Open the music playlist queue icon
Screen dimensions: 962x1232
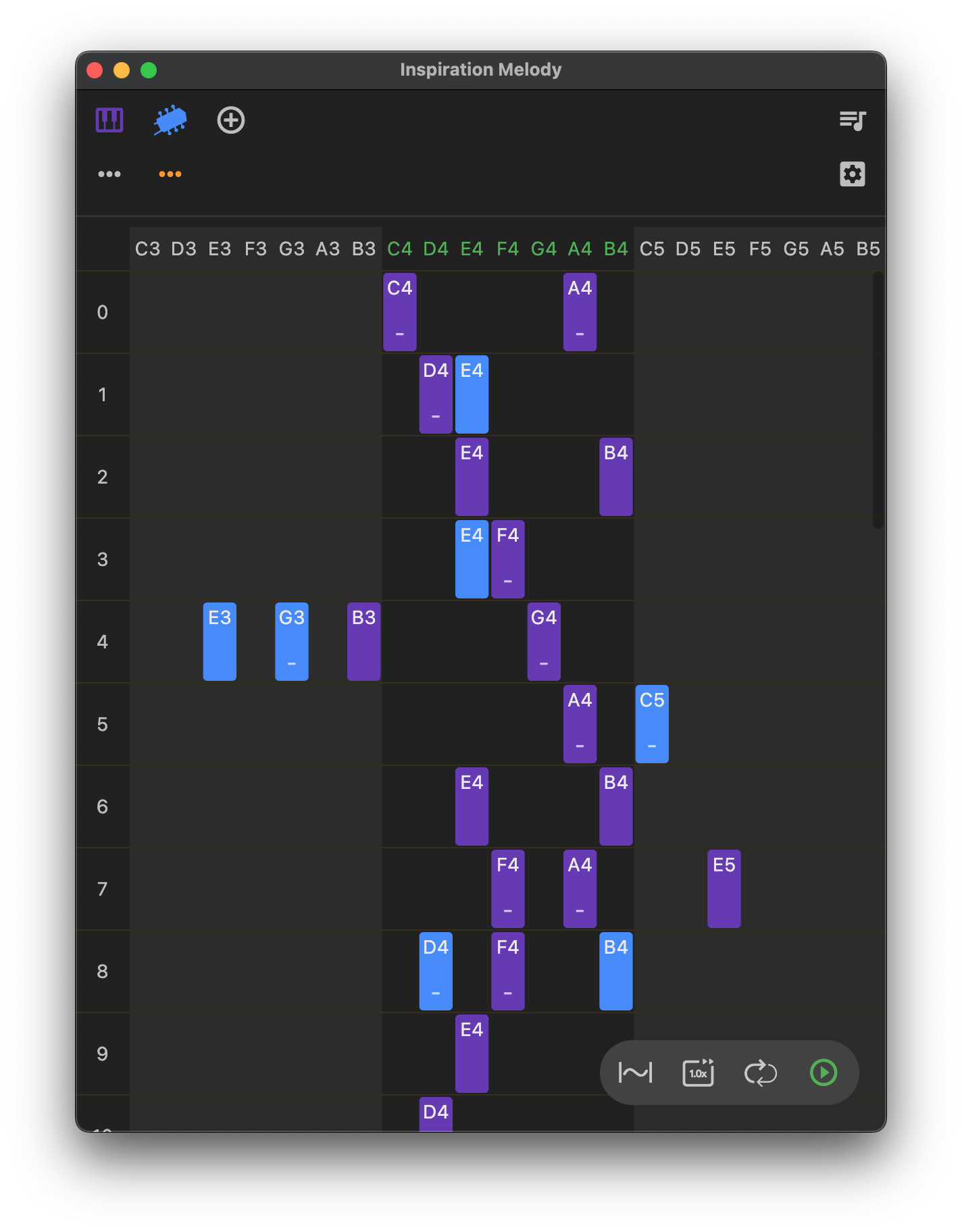pyautogui.click(x=853, y=120)
